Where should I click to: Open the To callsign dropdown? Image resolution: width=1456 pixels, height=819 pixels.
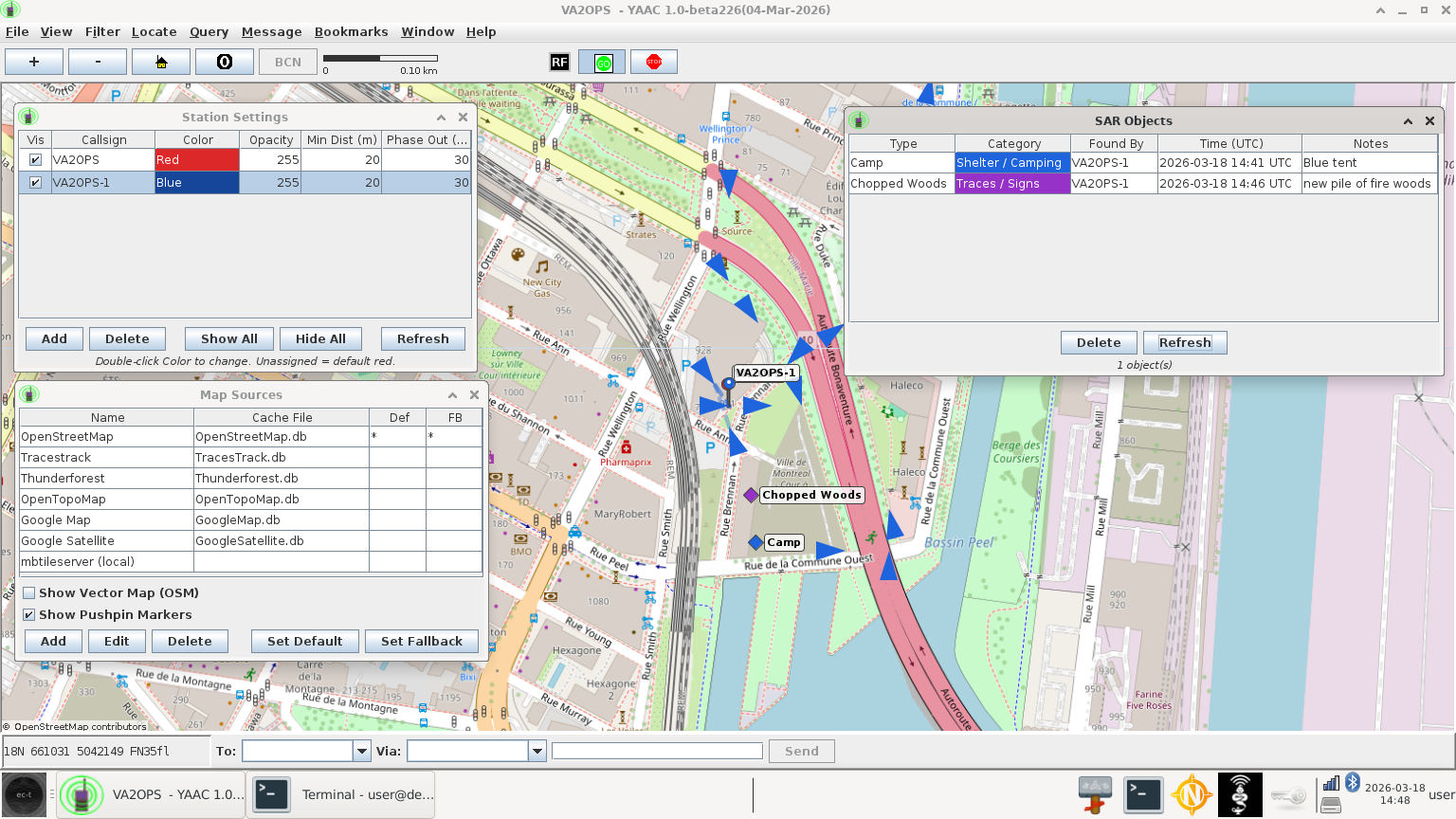pos(360,750)
